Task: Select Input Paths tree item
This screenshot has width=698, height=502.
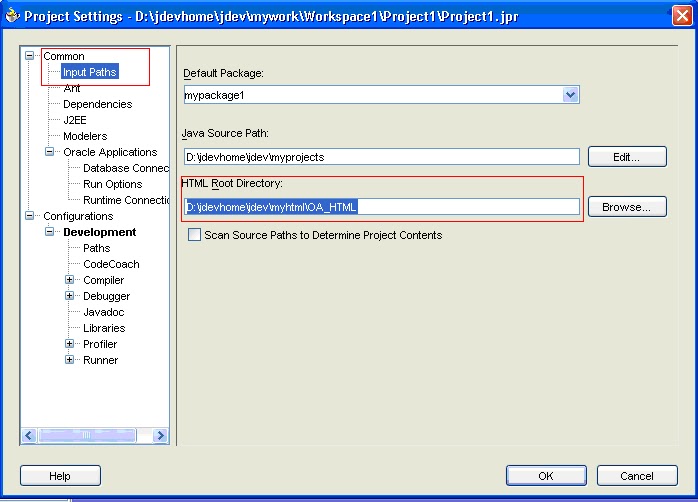Action: coord(89,72)
